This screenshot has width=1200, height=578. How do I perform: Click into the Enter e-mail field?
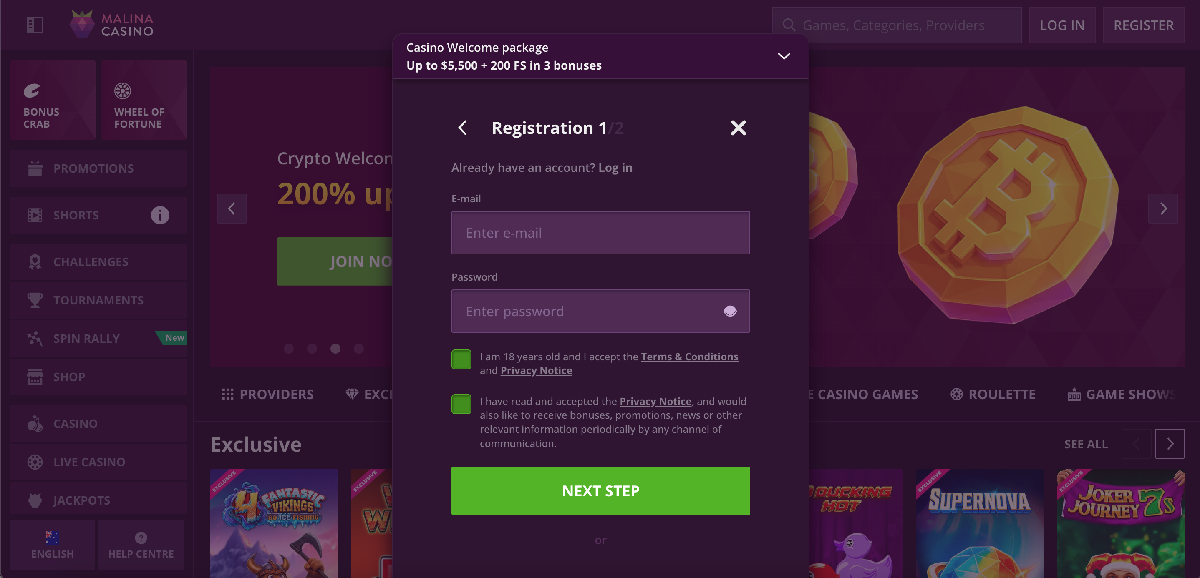pos(600,232)
